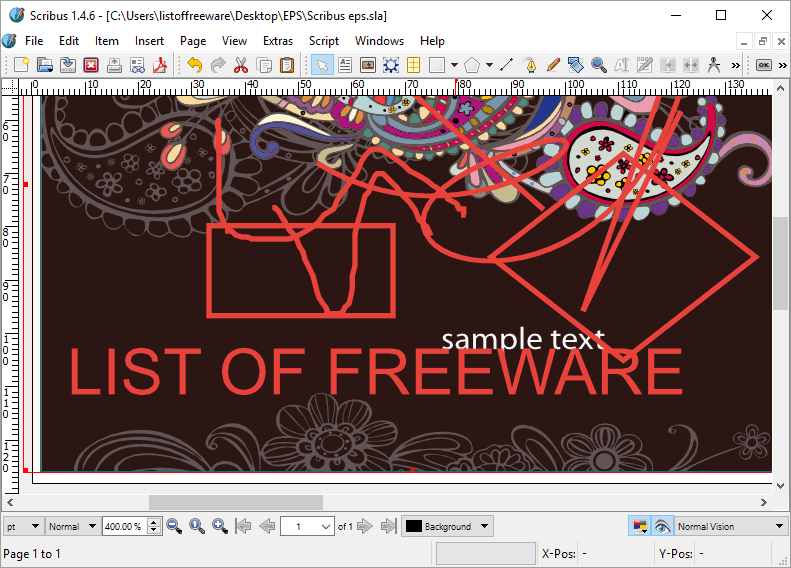791x568 pixels.
Task: Create a new document with the New icon
Action: pos(21,65)
